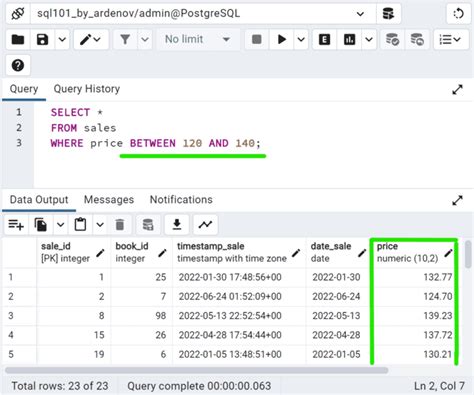Image resolution: width=474 pixels, height=395 pixels.
Task: Maximize the Data Output panel
Action: [x=457, y=200]
